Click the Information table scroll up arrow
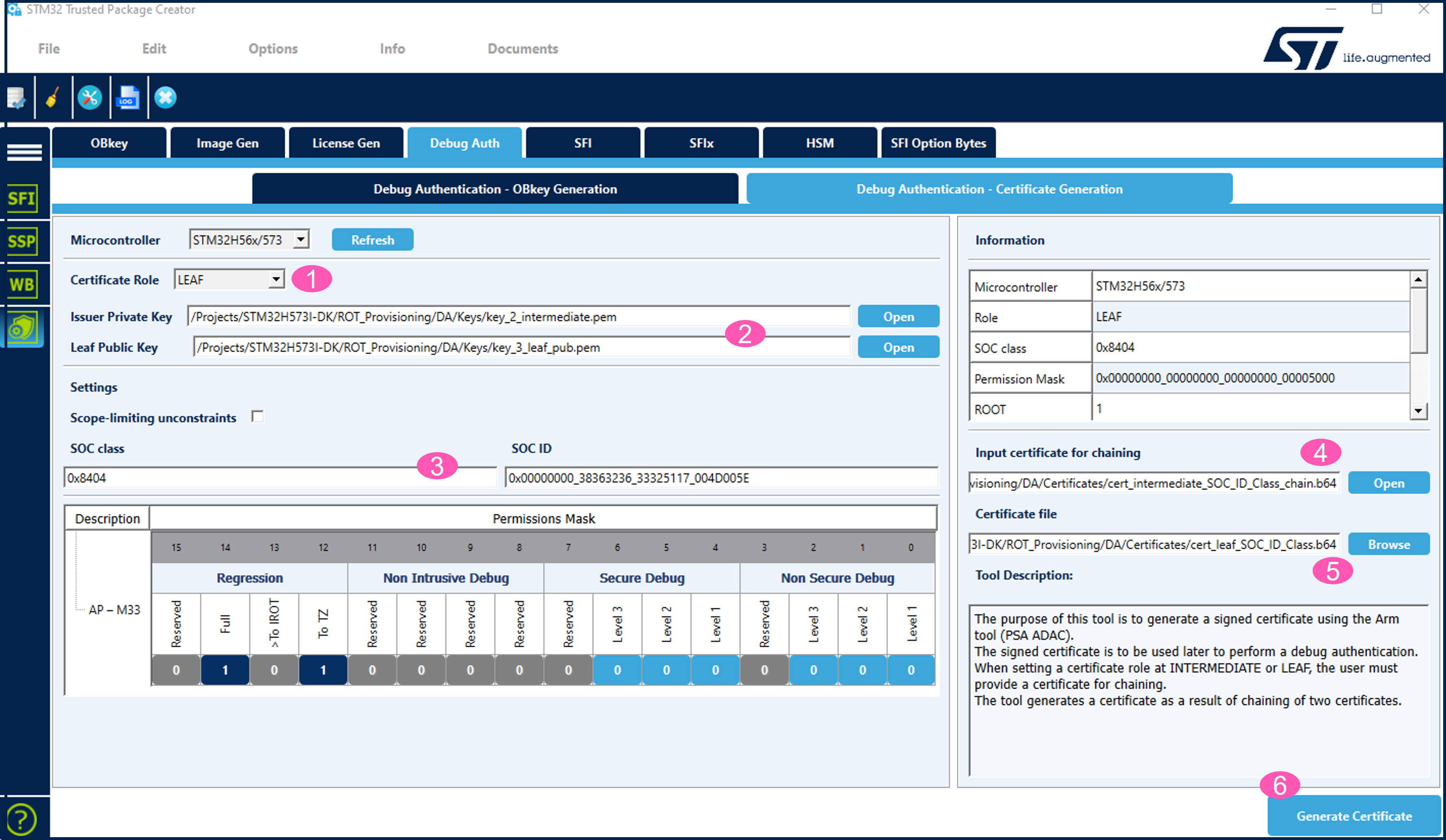1446x840 pixels. click(1418, 279)
